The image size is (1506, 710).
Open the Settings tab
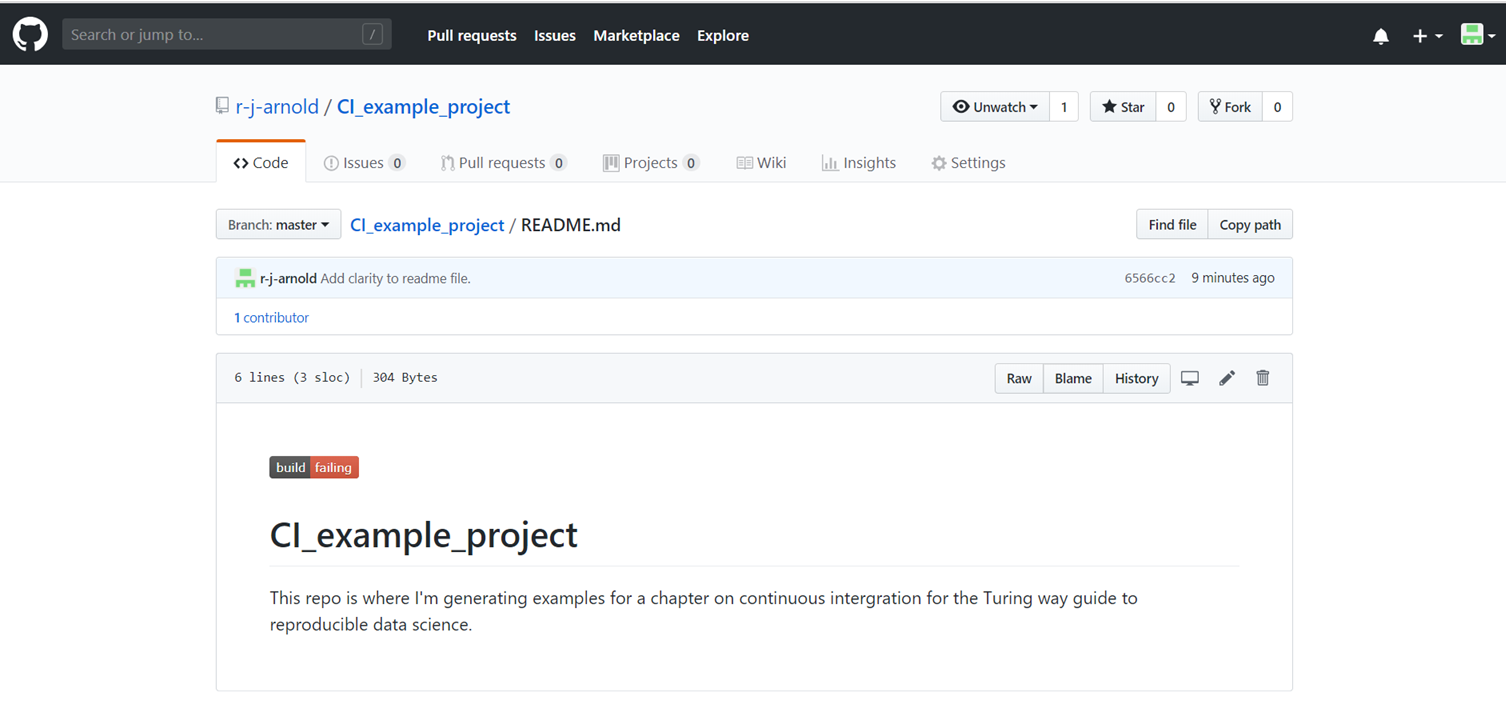tap(968, 163)
